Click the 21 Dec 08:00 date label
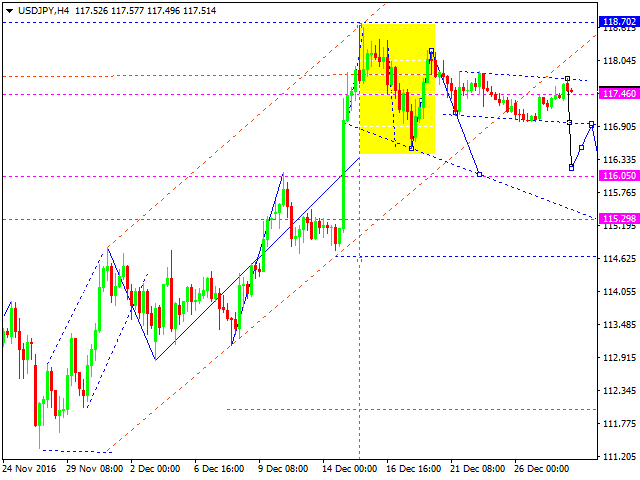 [478, 469]
